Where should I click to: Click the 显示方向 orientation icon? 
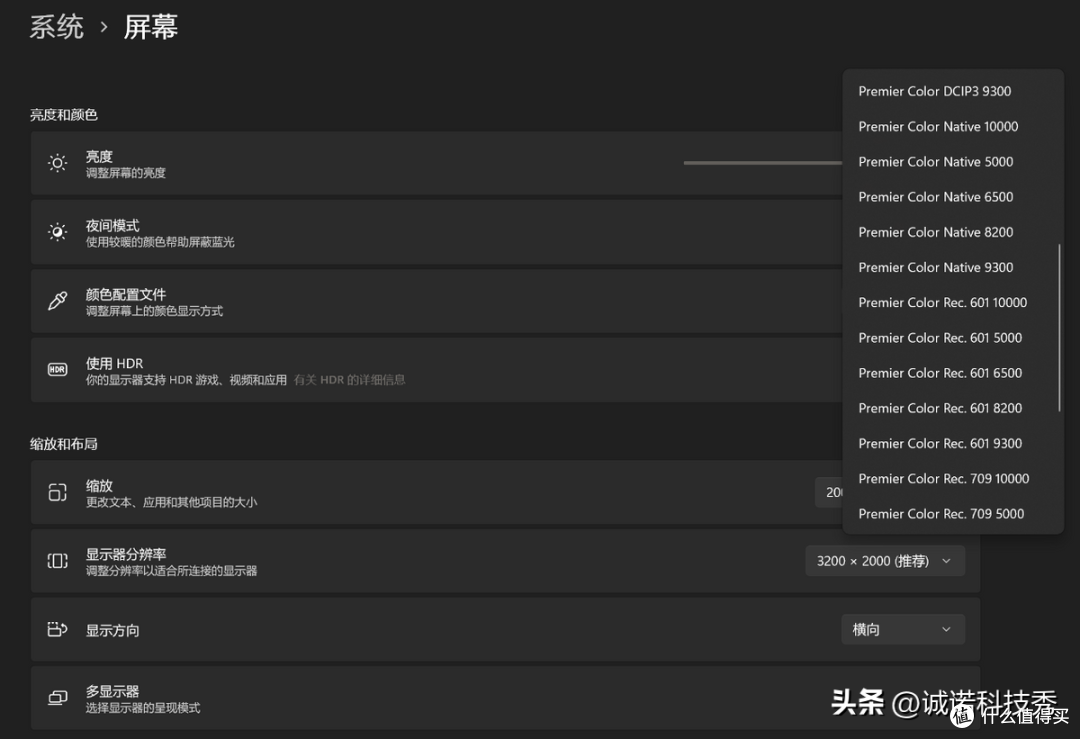point(57,629)
